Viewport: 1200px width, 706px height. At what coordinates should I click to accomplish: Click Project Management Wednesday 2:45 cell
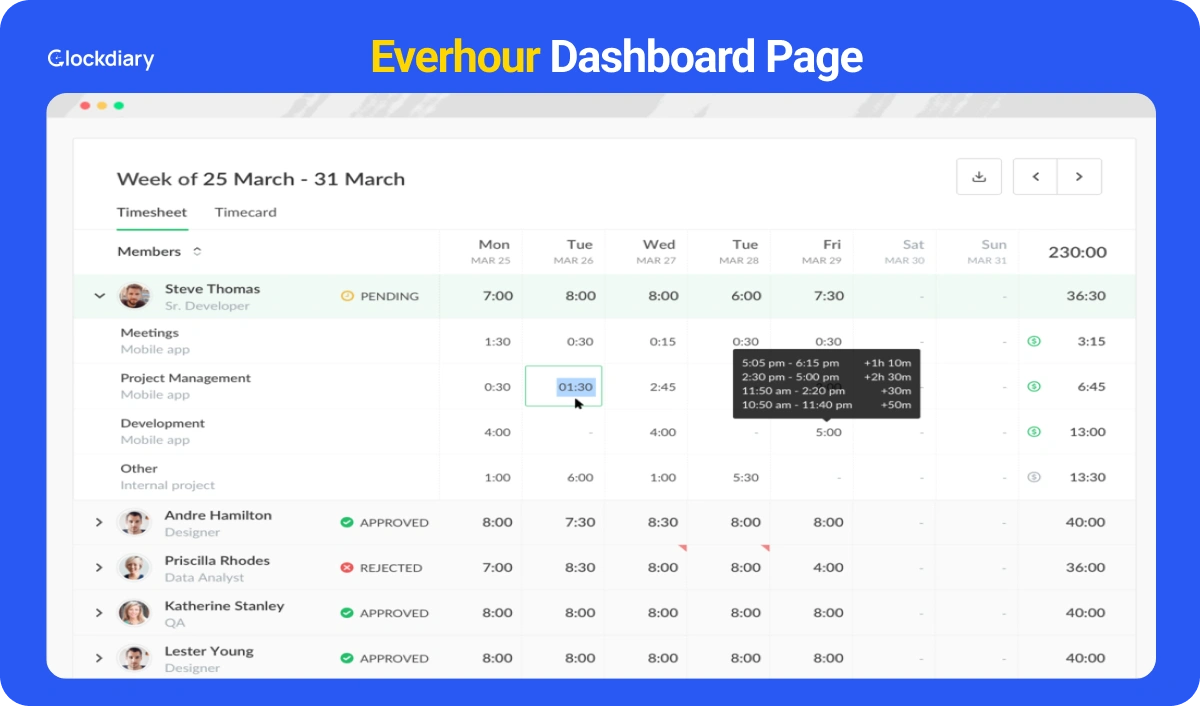point(662,387)
